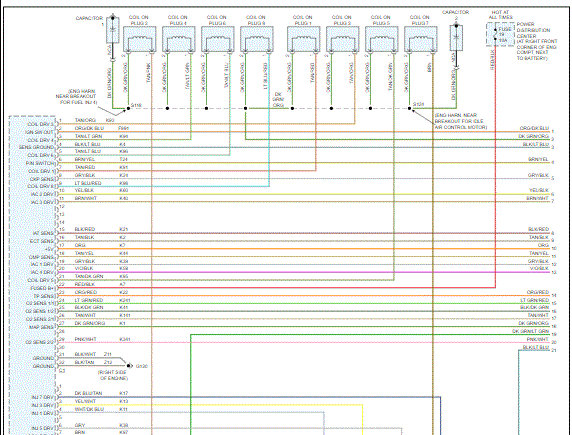Click the 'TP SENS' pin label

43,296
